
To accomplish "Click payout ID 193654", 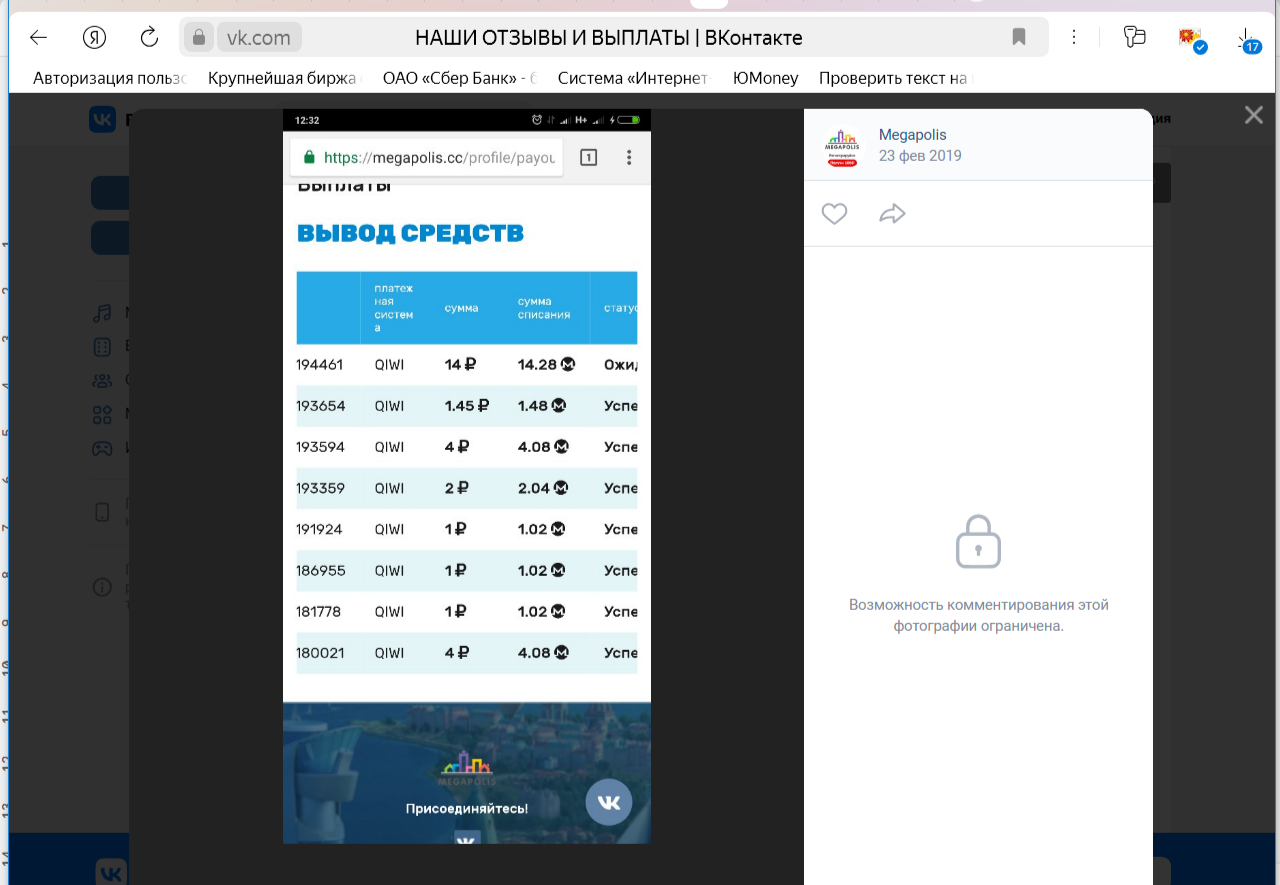I will (320, 406).
